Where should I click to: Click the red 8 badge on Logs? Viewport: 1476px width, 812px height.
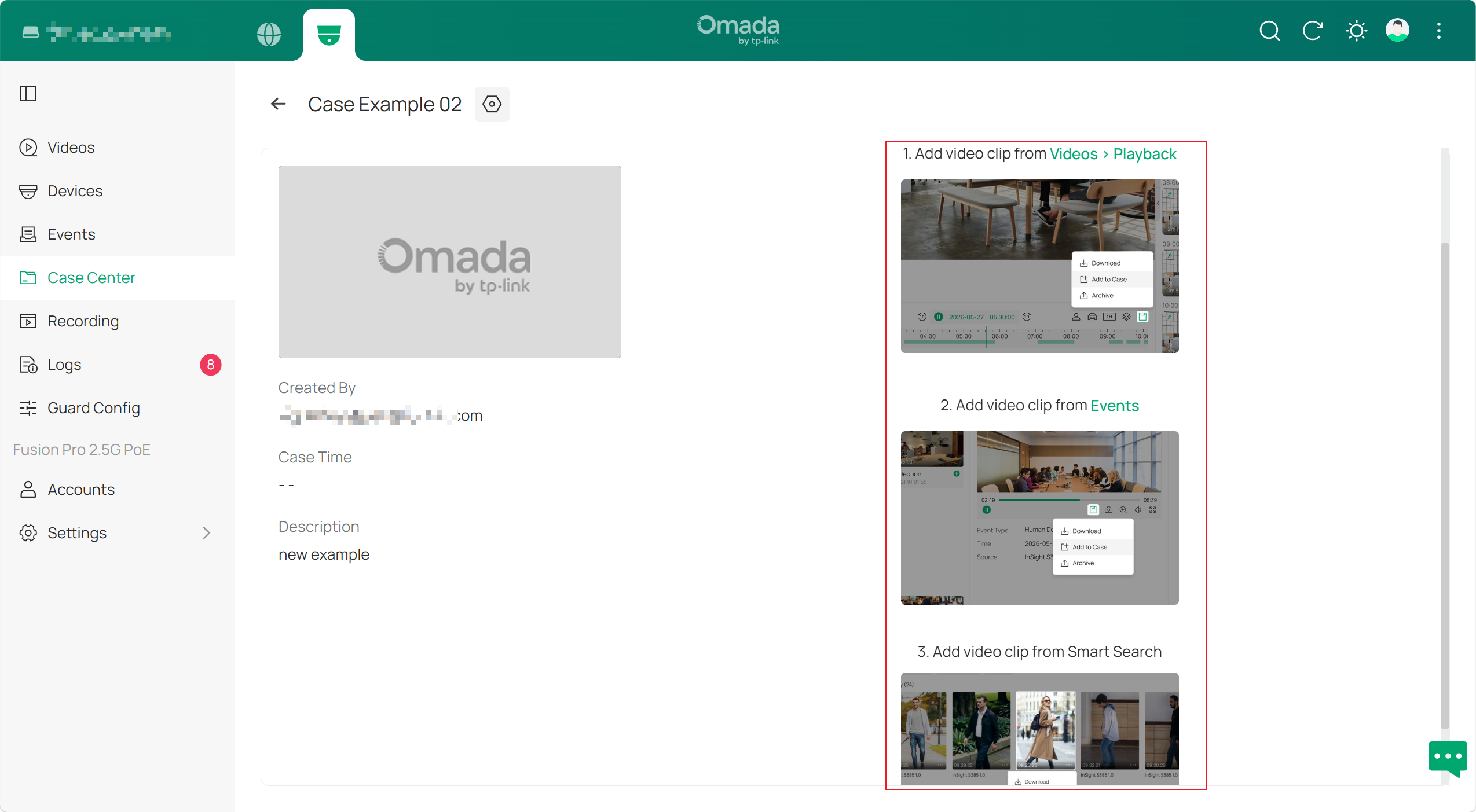point(211,365)
